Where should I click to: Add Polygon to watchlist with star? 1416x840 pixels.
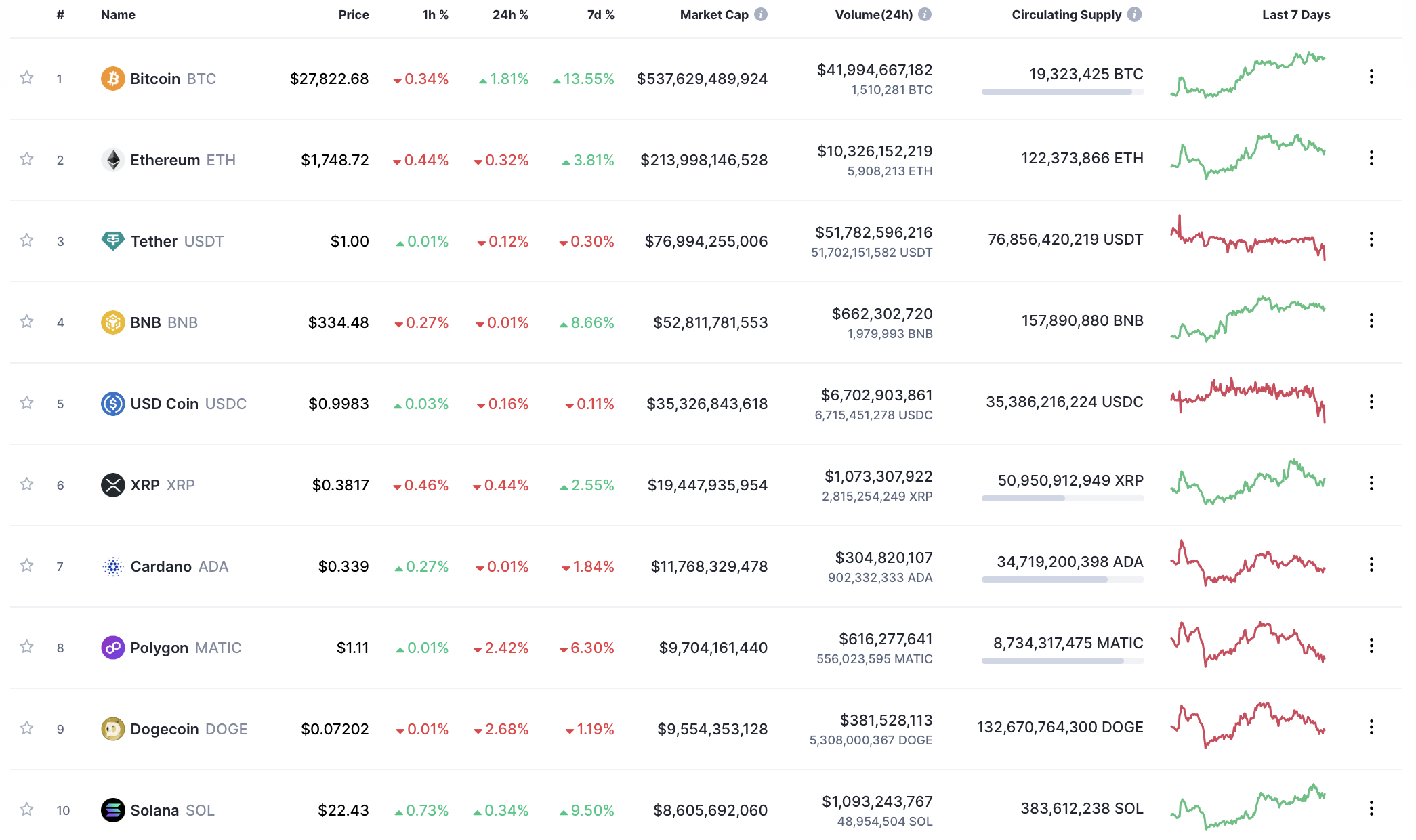point(27,647)
